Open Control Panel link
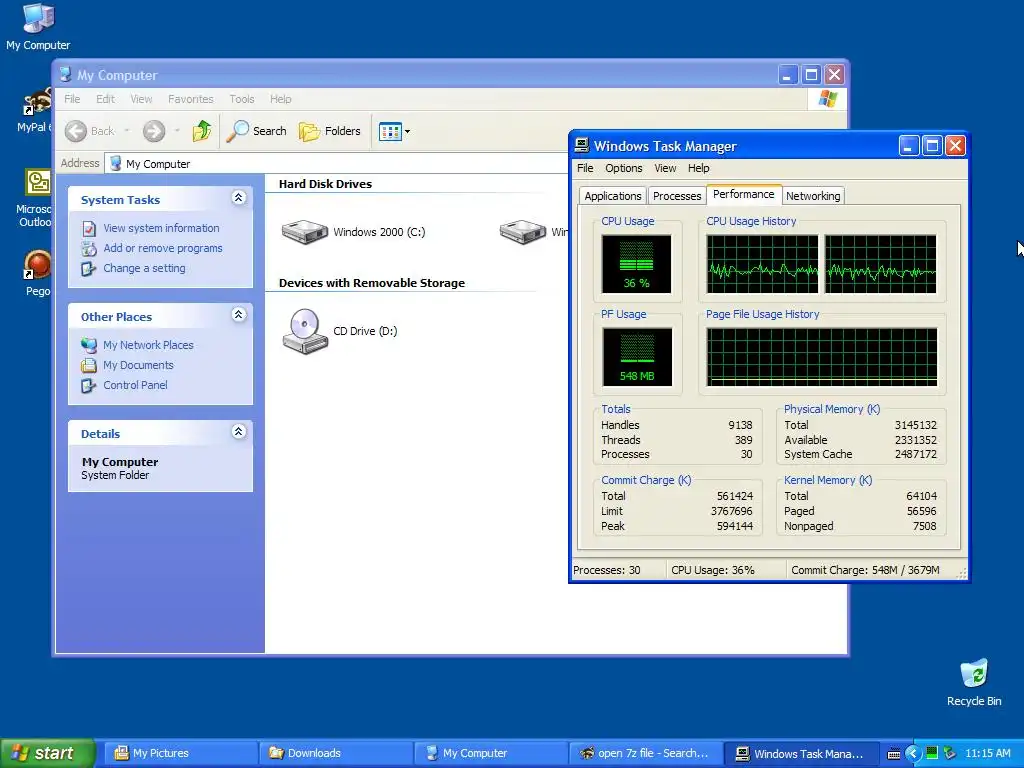Image resolution: width=1024 pixels, height=768 pixels. [135, 385]
